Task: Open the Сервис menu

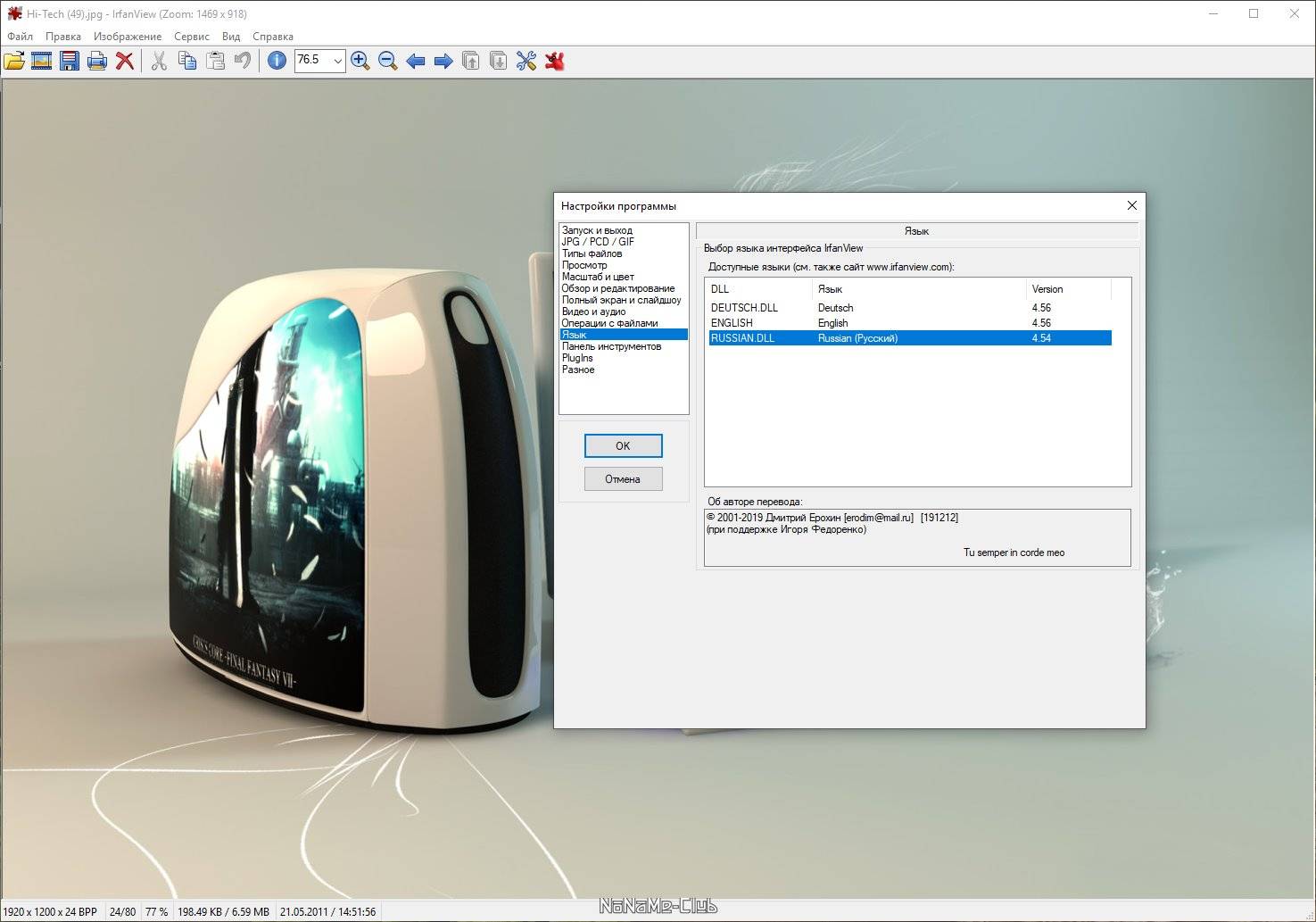Action: click(x=192, y=37)
